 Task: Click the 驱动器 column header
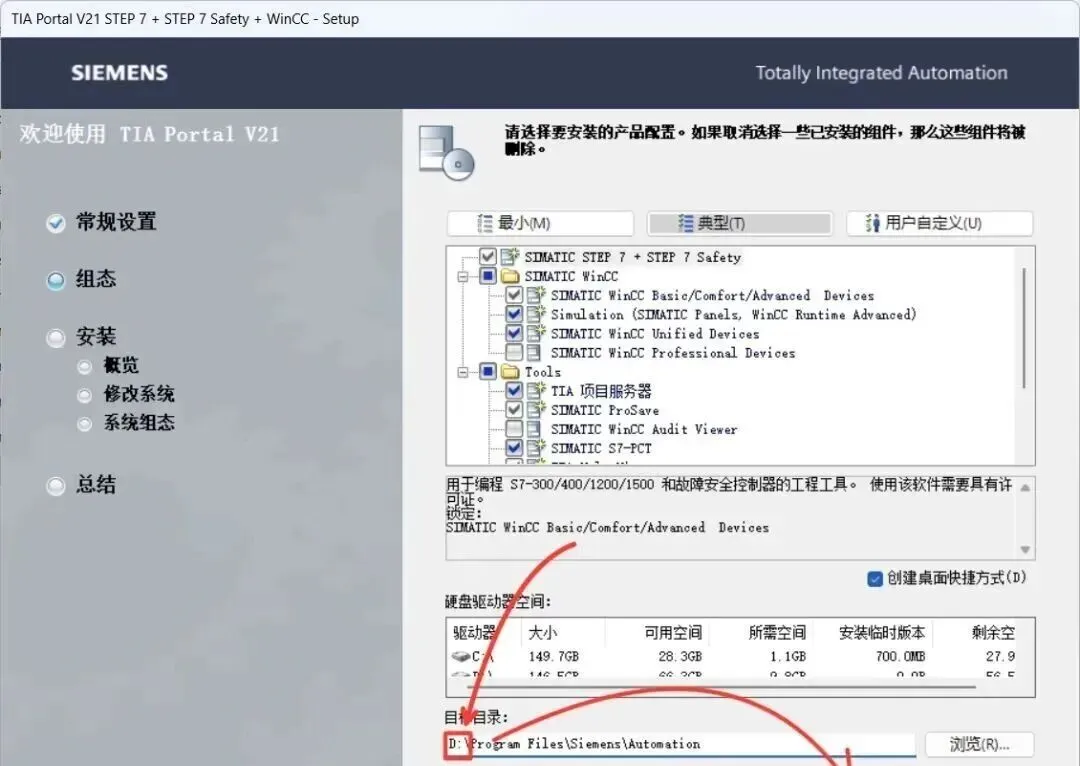[x=484, y=632]
